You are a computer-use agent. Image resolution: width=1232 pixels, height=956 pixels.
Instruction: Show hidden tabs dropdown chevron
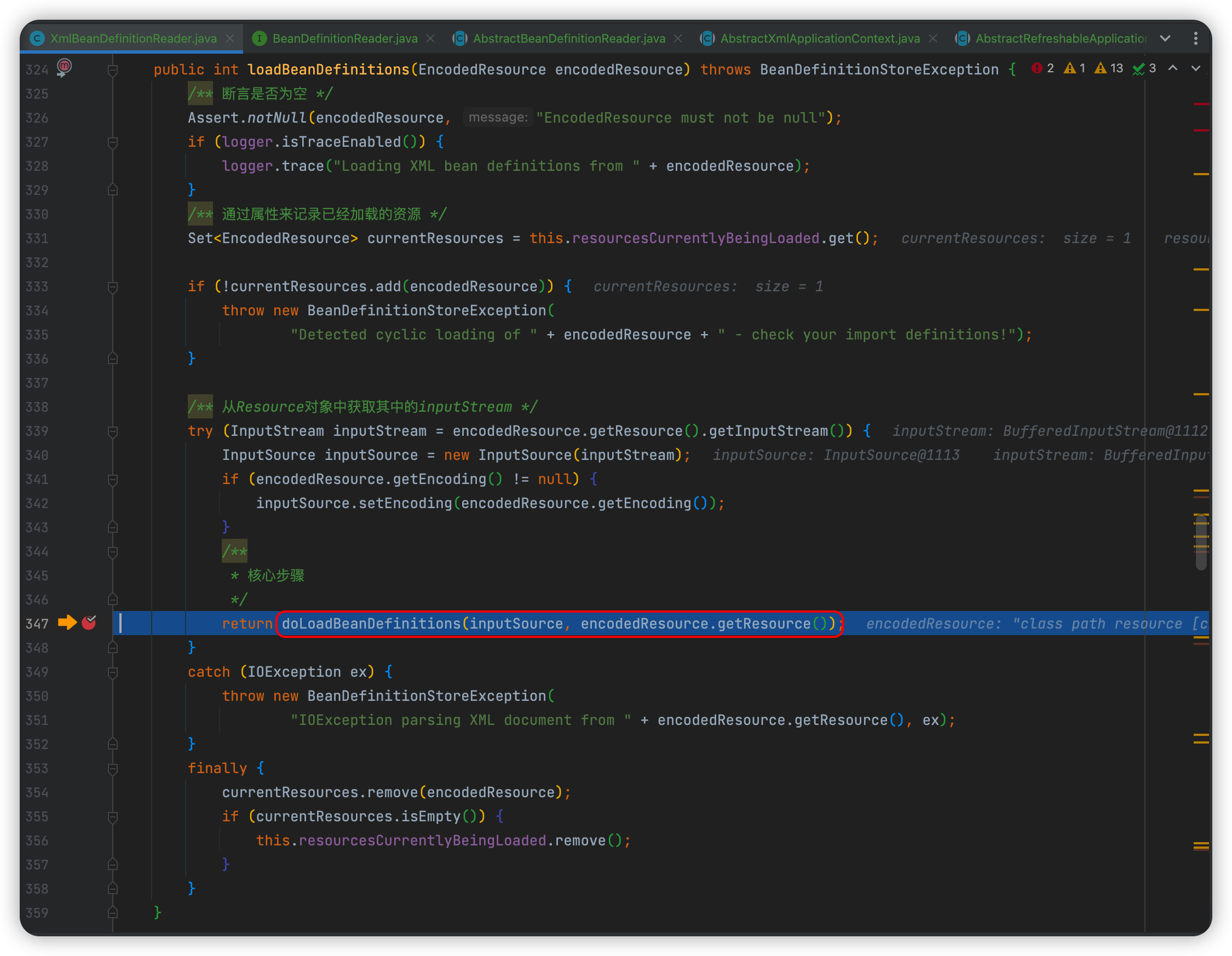click(x=1165, y=38)
